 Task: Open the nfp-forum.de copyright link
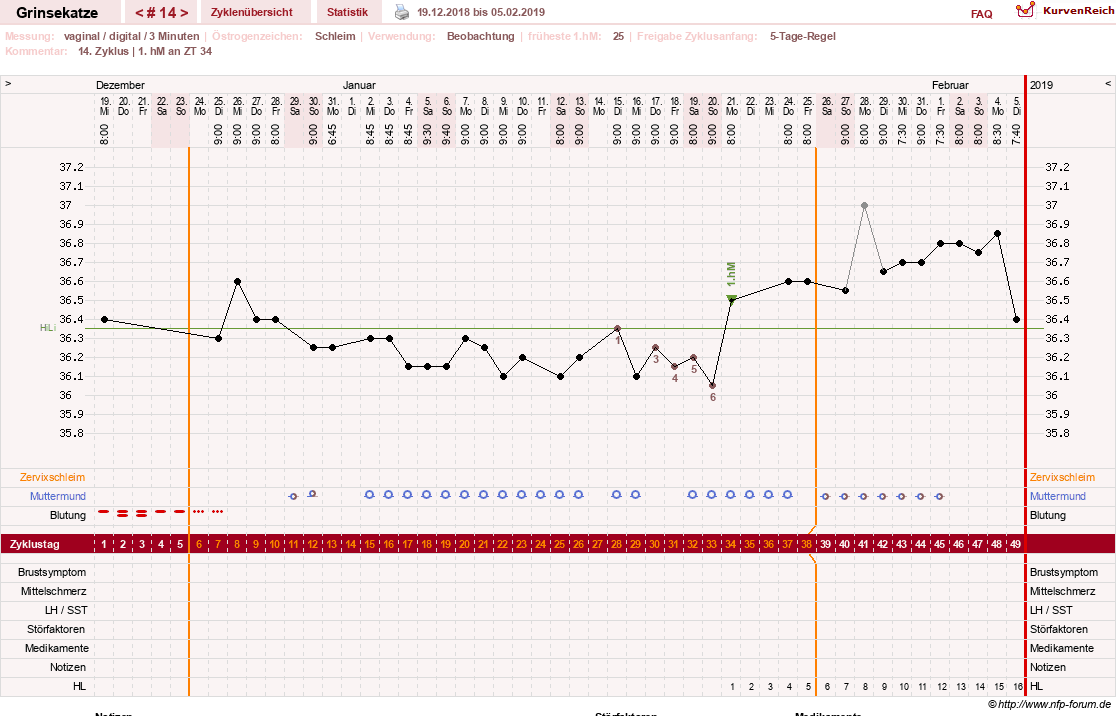[1050, 704]
